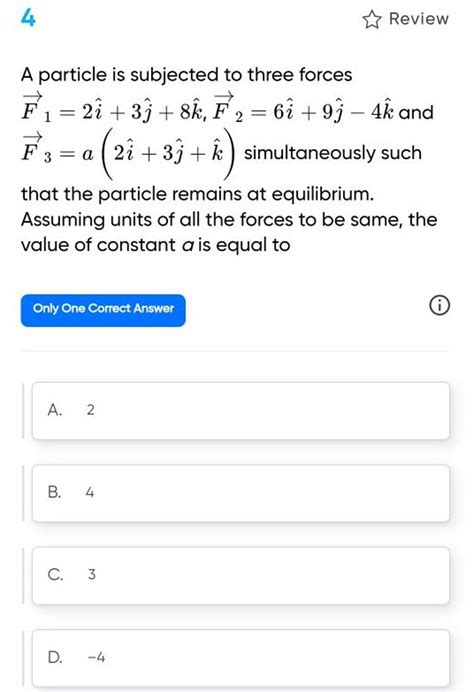Screen dimensions: 474x692
Task: Open the circled info icon
Action: pos(439,306)
